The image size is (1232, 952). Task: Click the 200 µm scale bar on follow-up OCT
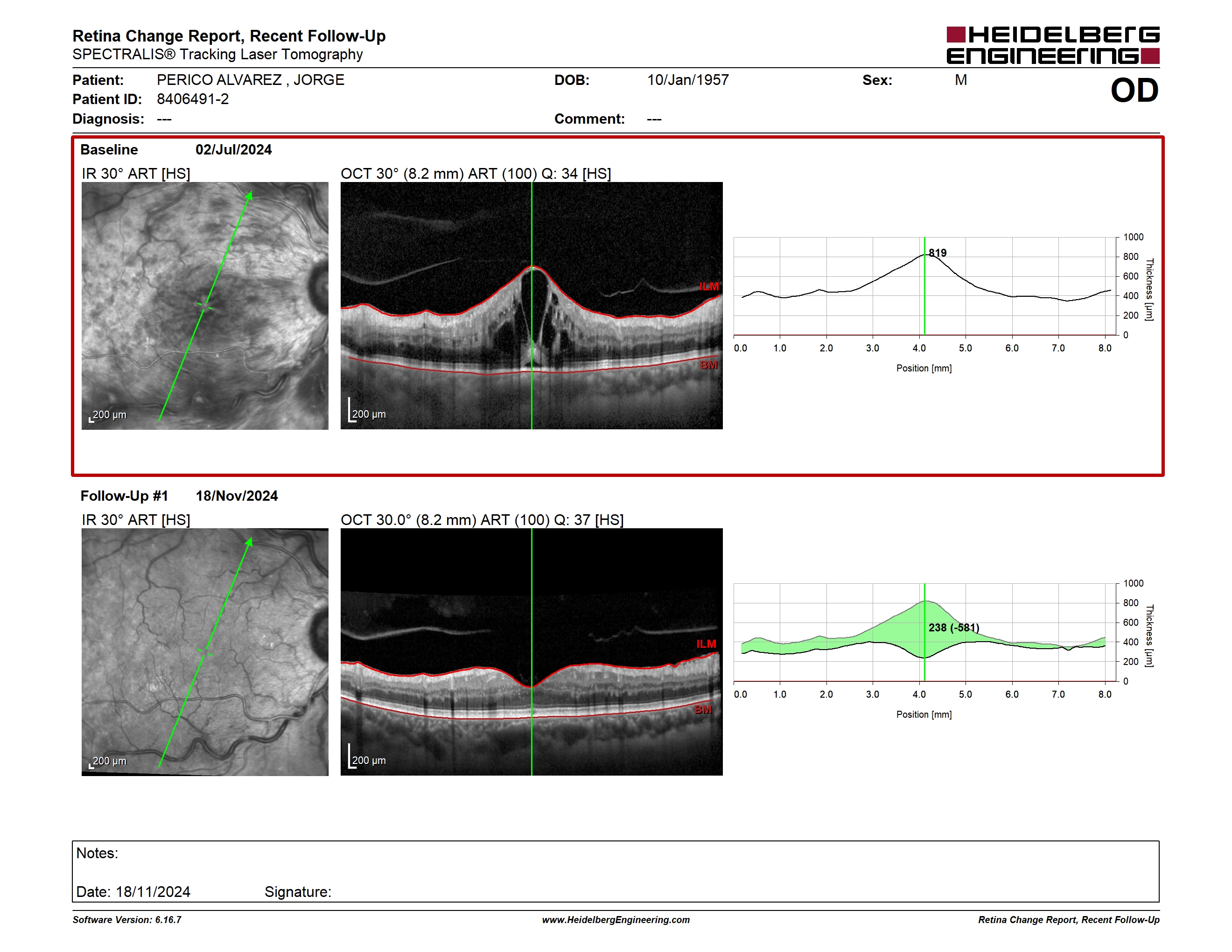367,757
